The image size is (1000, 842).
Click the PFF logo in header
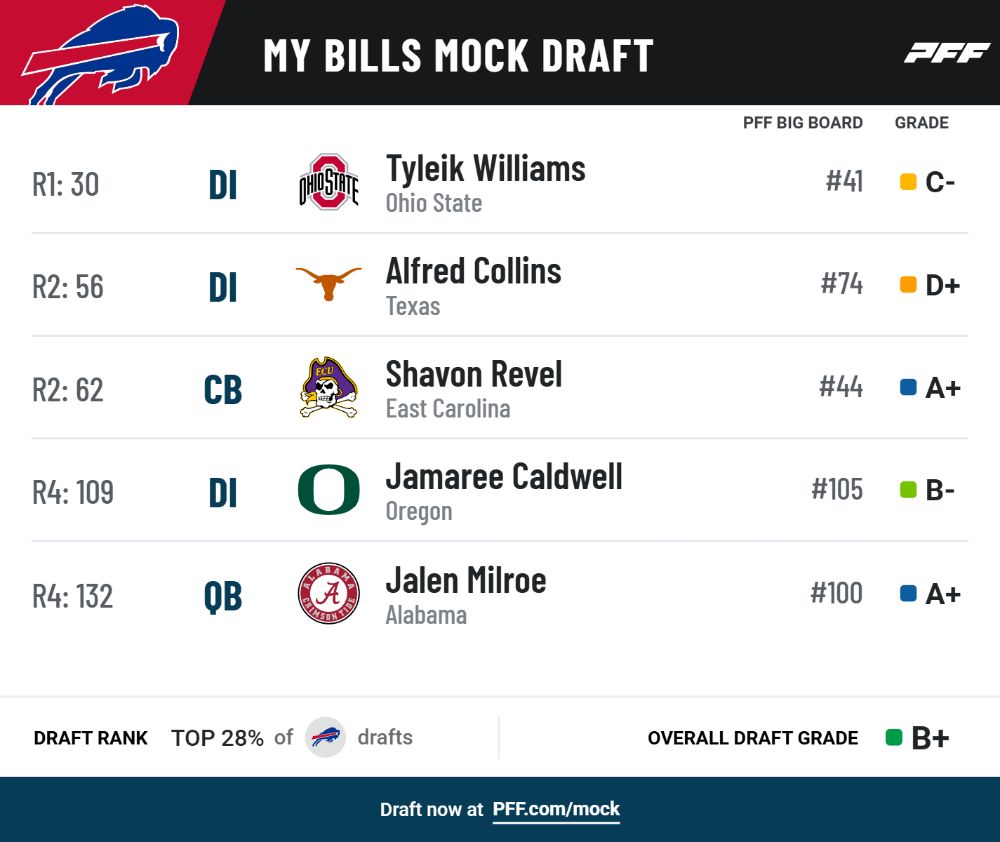947,53
